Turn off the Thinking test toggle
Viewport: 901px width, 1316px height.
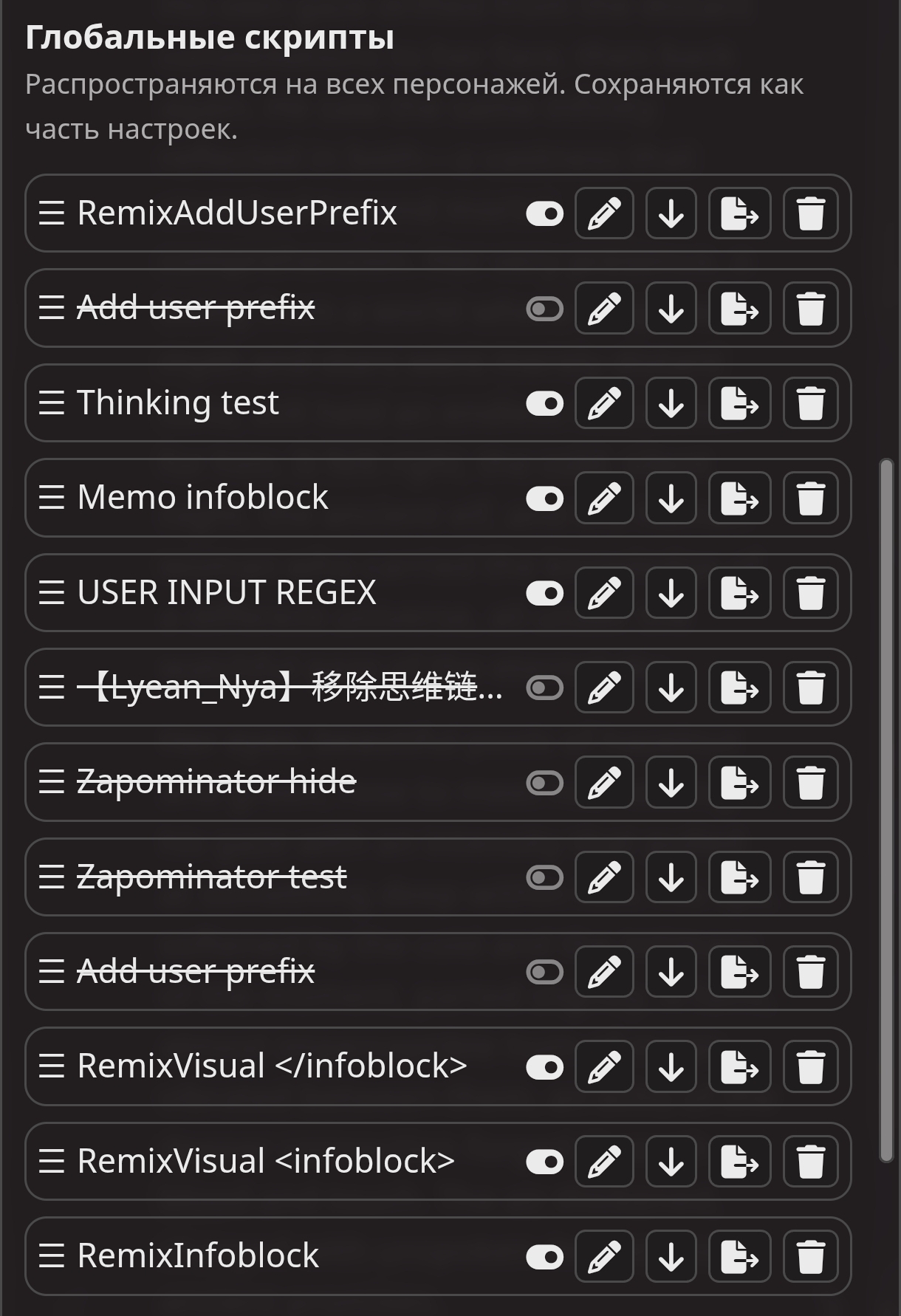[x=544, y=404]
